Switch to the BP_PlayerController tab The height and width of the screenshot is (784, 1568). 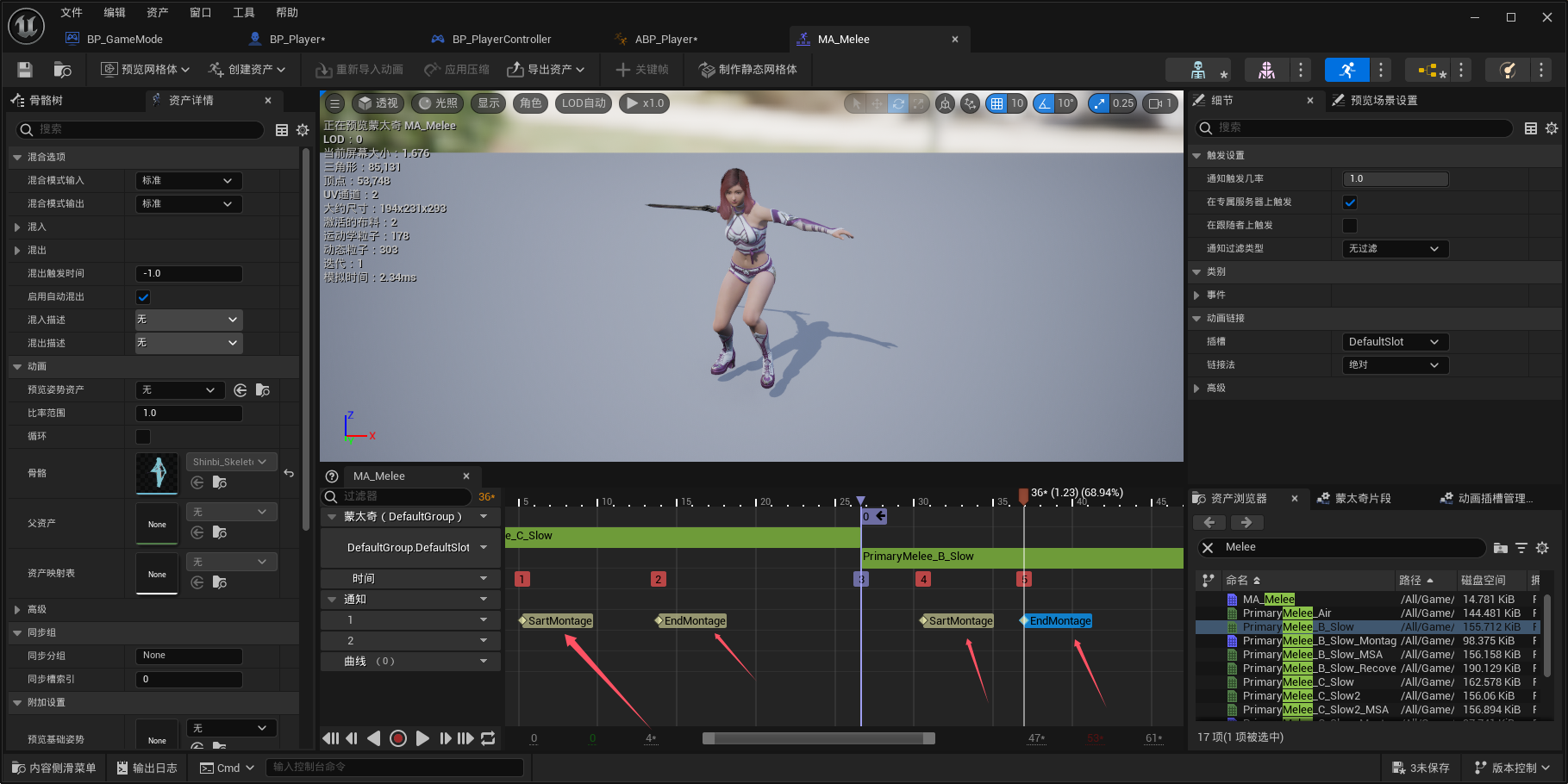tap(501, 40)
